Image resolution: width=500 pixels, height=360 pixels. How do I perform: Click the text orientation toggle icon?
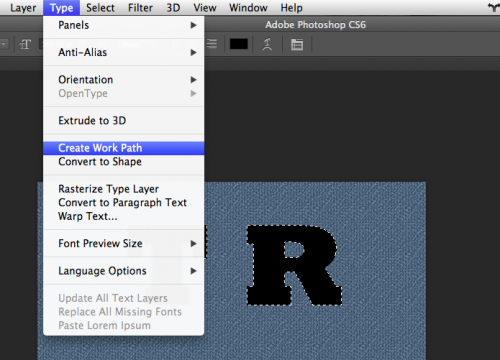(x=25, y=44)
